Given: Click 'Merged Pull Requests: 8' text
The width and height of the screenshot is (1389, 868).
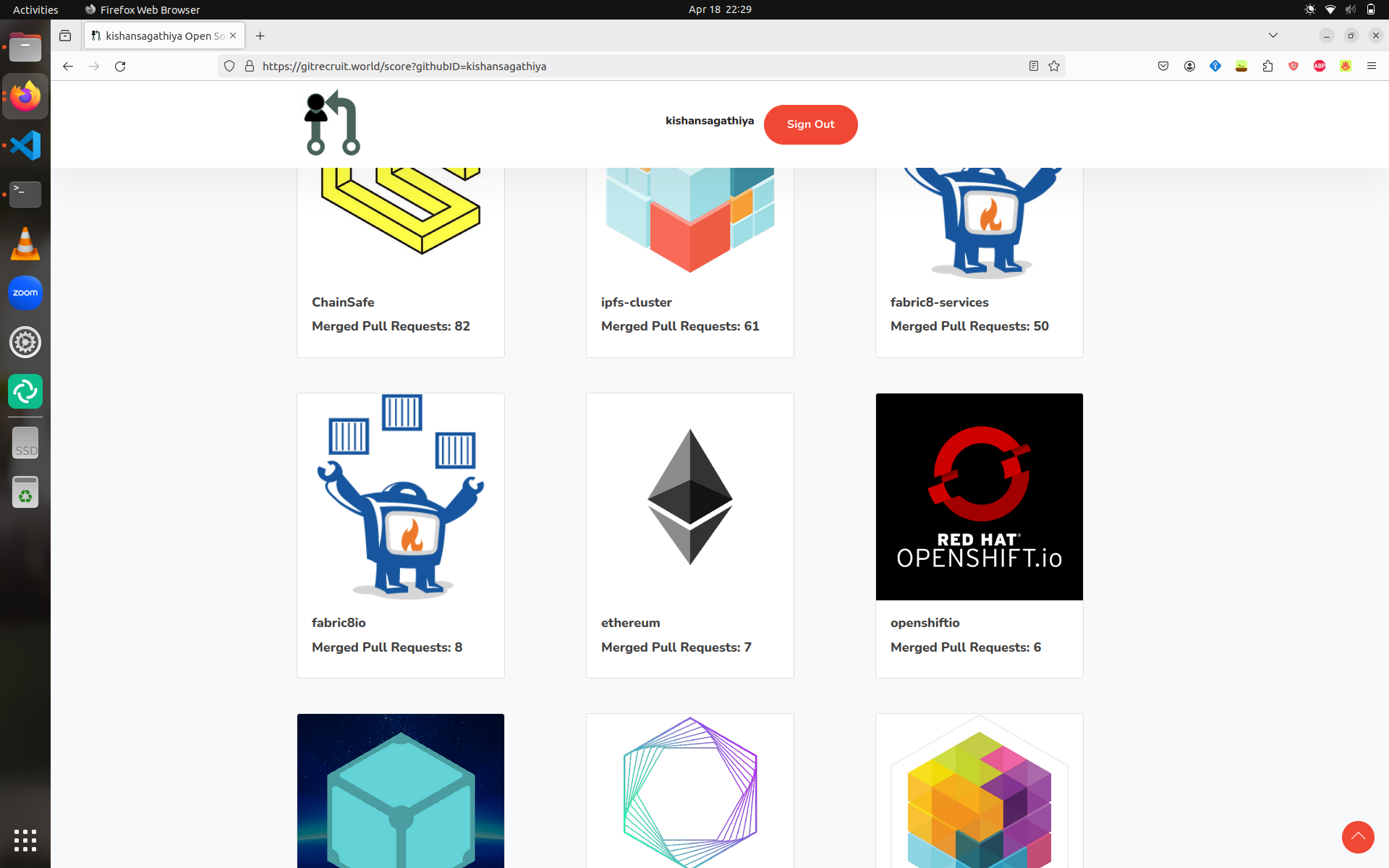Looking at the screenshot, I should tap(387, 647).
